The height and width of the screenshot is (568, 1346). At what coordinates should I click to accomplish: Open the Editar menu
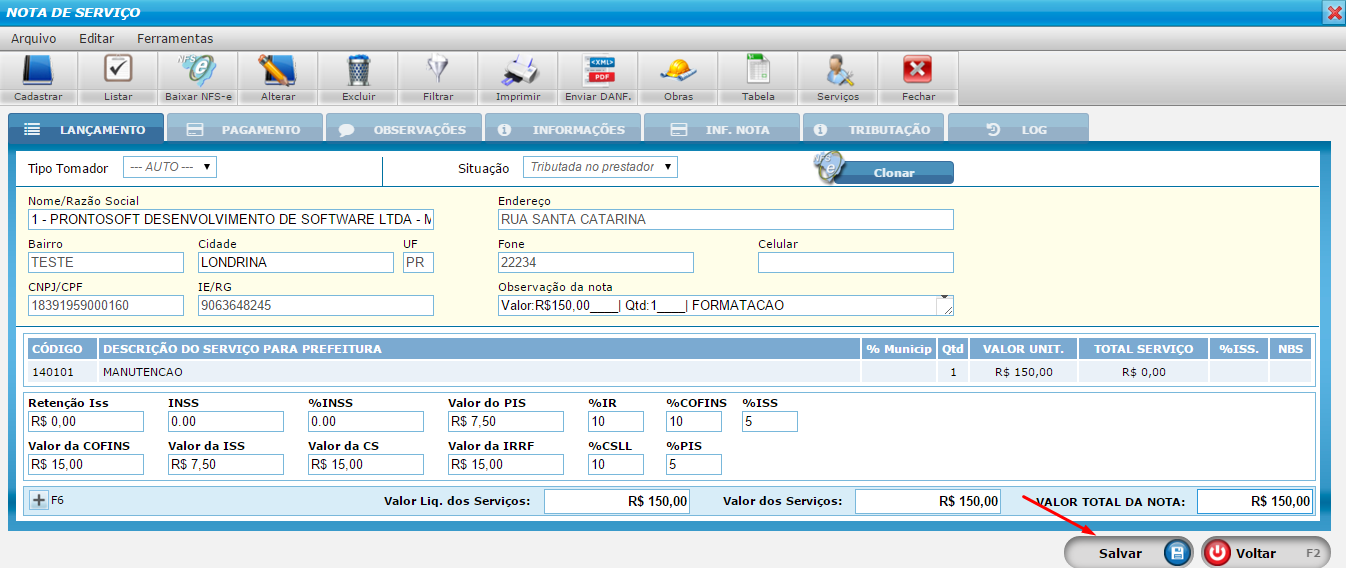tap(96, 38)
